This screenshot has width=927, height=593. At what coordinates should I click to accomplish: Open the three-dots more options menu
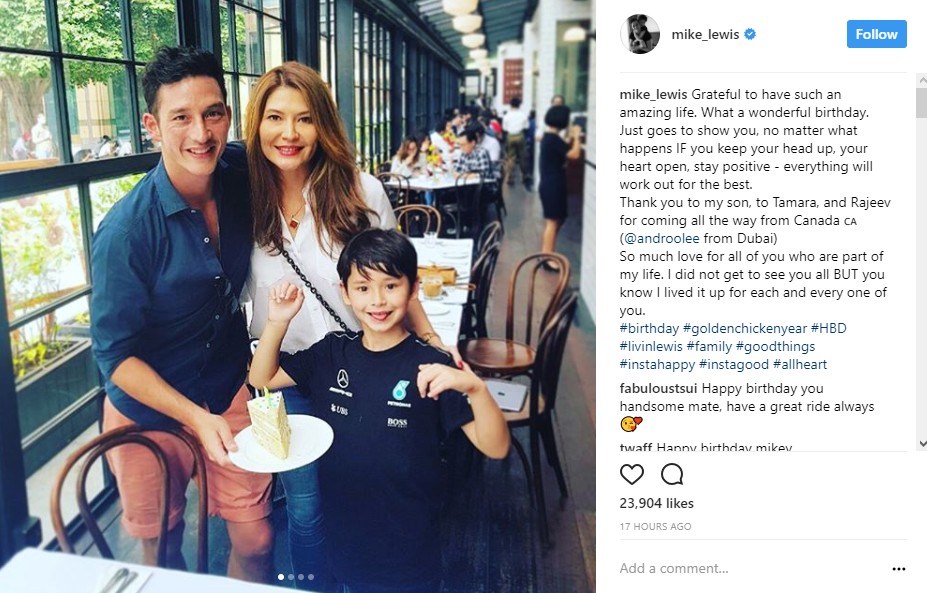[899, 569]
